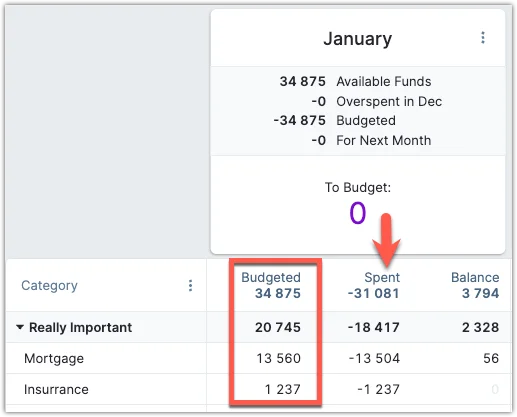
Task: Click the Category column header label
Action: pos(49,286)
